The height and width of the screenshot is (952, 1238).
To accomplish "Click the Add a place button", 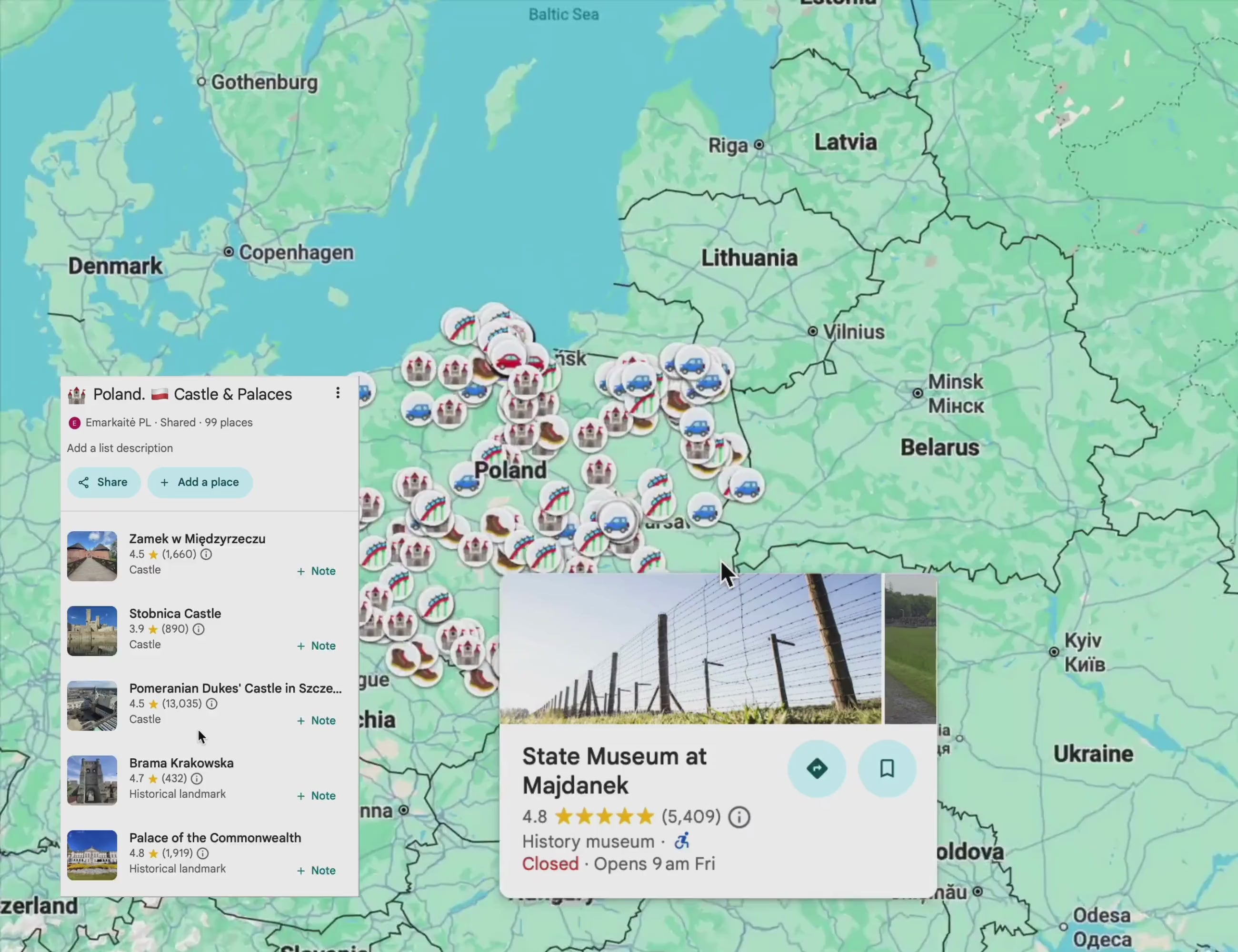I will tap(200, 482).
